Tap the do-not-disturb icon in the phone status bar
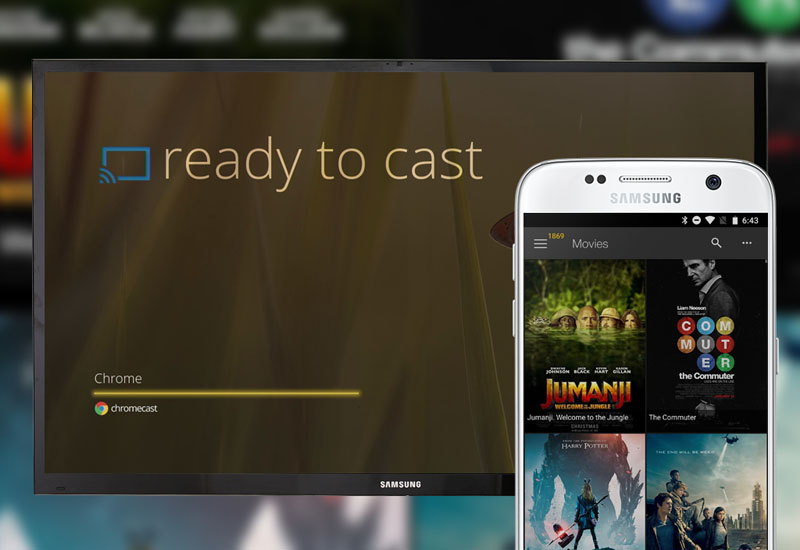 [696, 220]
